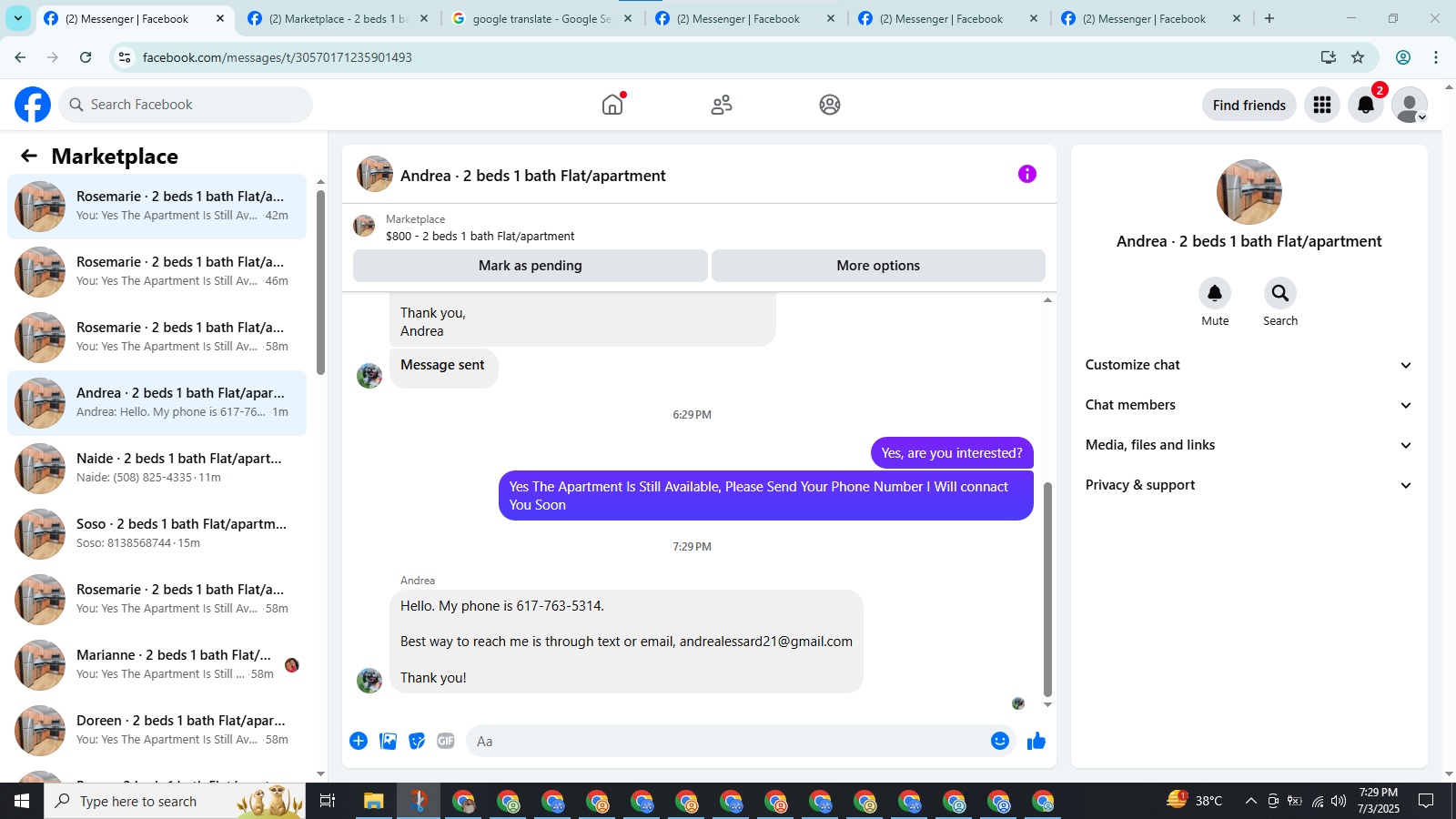The image size is (1456, 819).
Task: Open the Groups icon in top navigation
Action: 830,105
